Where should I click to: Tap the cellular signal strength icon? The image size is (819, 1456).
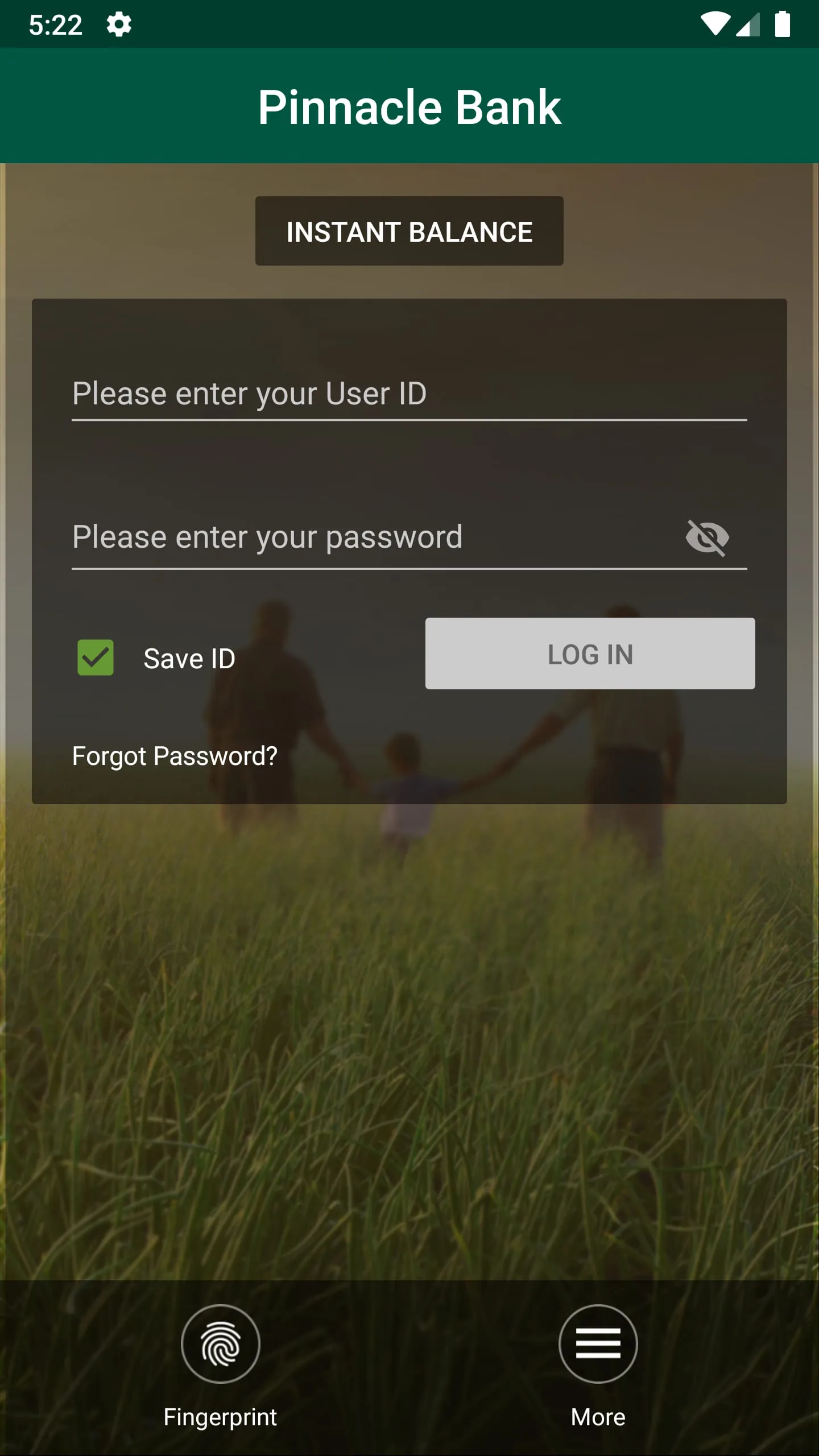(748, 25)
